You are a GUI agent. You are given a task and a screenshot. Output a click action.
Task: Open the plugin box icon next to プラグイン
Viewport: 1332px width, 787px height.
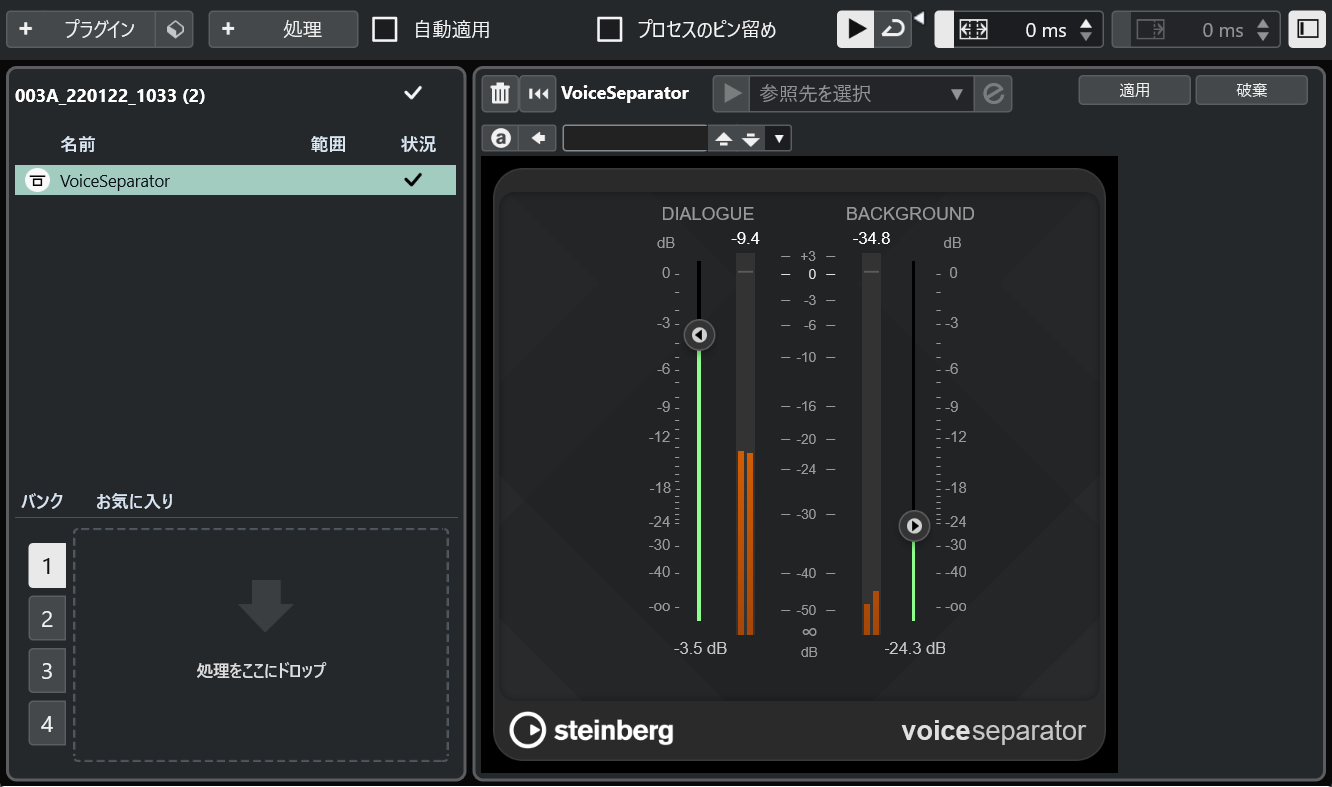[x=175, y=30]
